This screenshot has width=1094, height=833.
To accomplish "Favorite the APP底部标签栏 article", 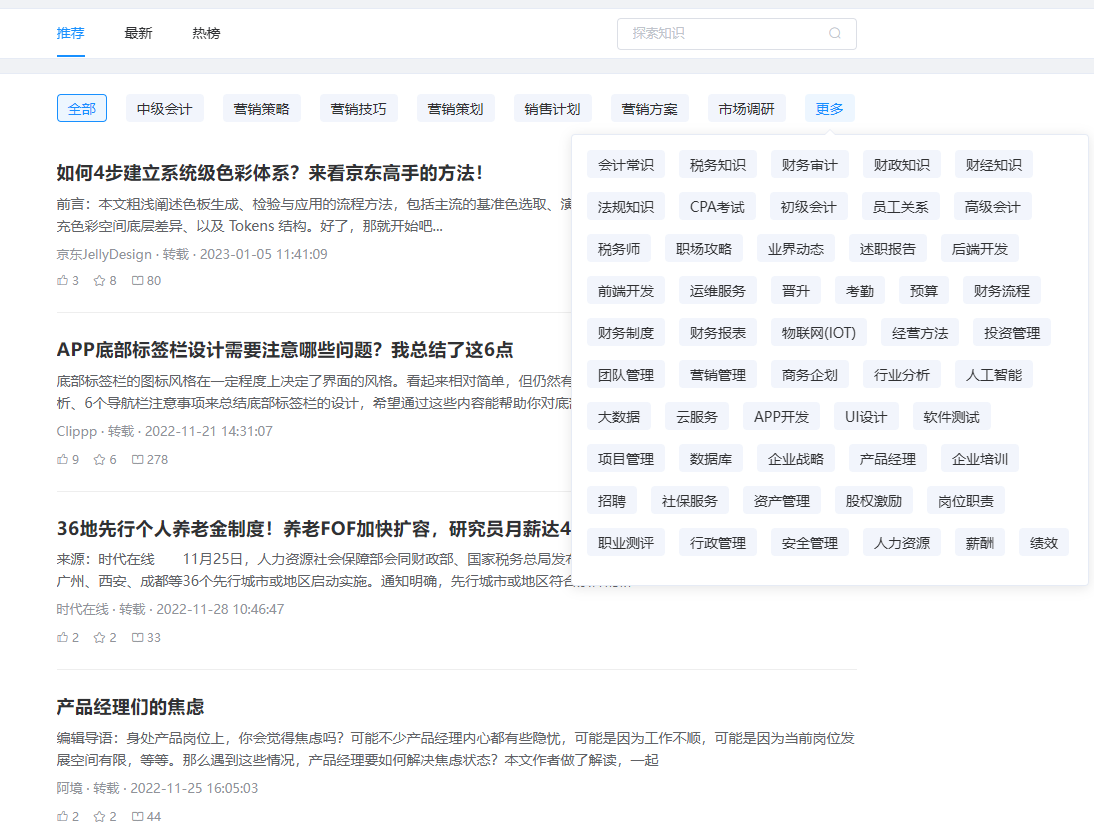I will (x=99, y=459).
